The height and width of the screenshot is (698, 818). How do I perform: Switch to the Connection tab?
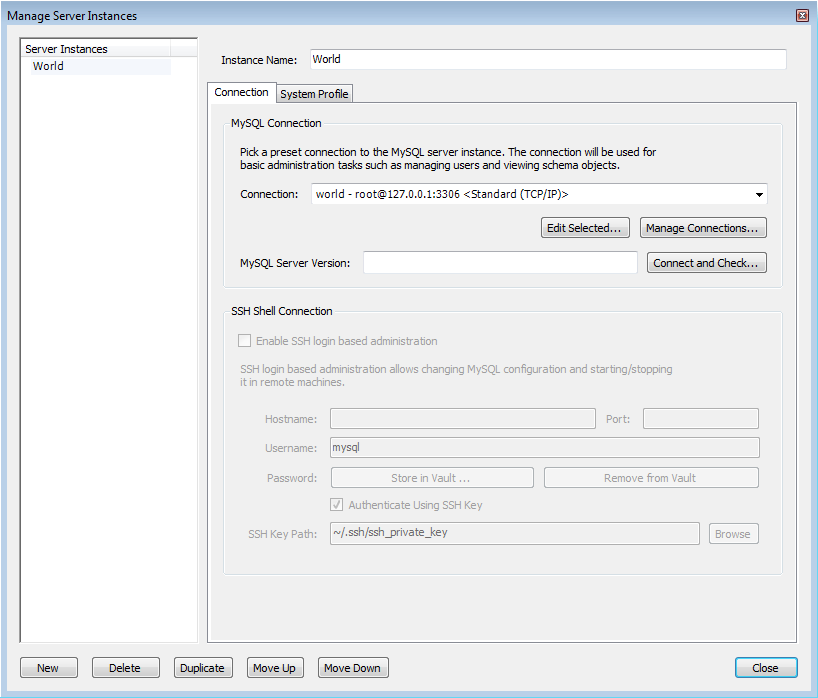tap(241, 91)
